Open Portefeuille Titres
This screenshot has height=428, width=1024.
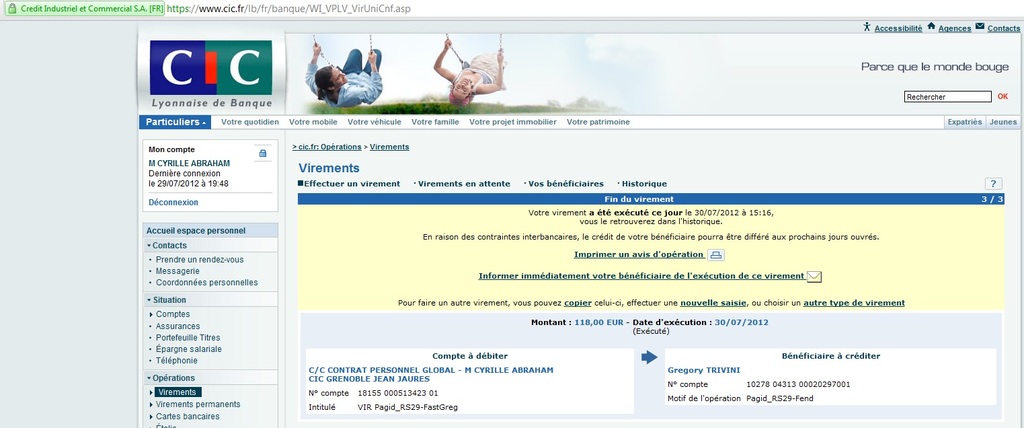coord(188,338)
